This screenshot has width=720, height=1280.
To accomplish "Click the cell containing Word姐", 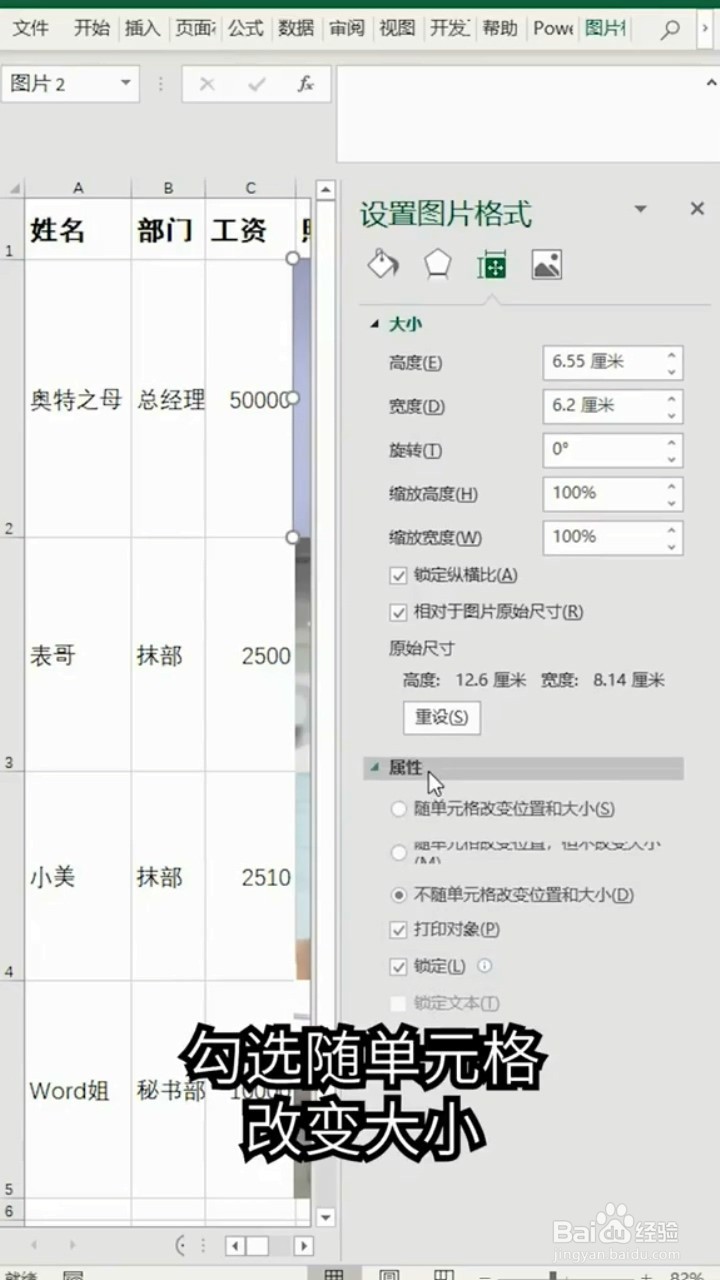I will pyautogui.click(x=78, y=1090).
